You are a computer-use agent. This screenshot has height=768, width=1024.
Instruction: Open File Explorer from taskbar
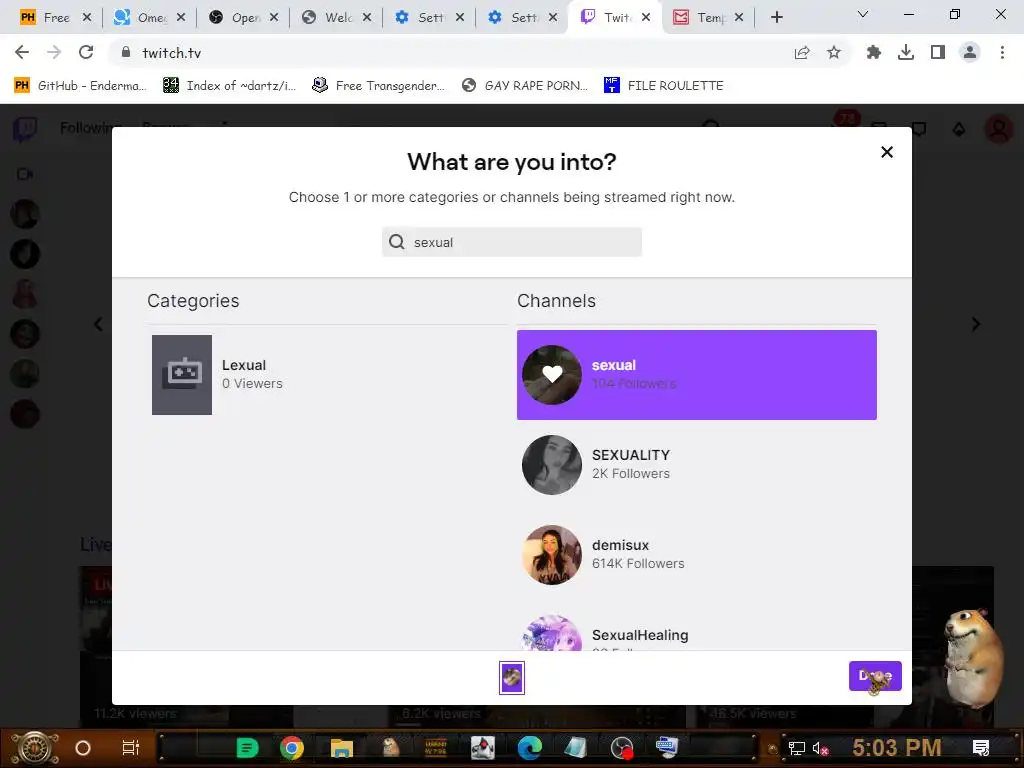342,748
